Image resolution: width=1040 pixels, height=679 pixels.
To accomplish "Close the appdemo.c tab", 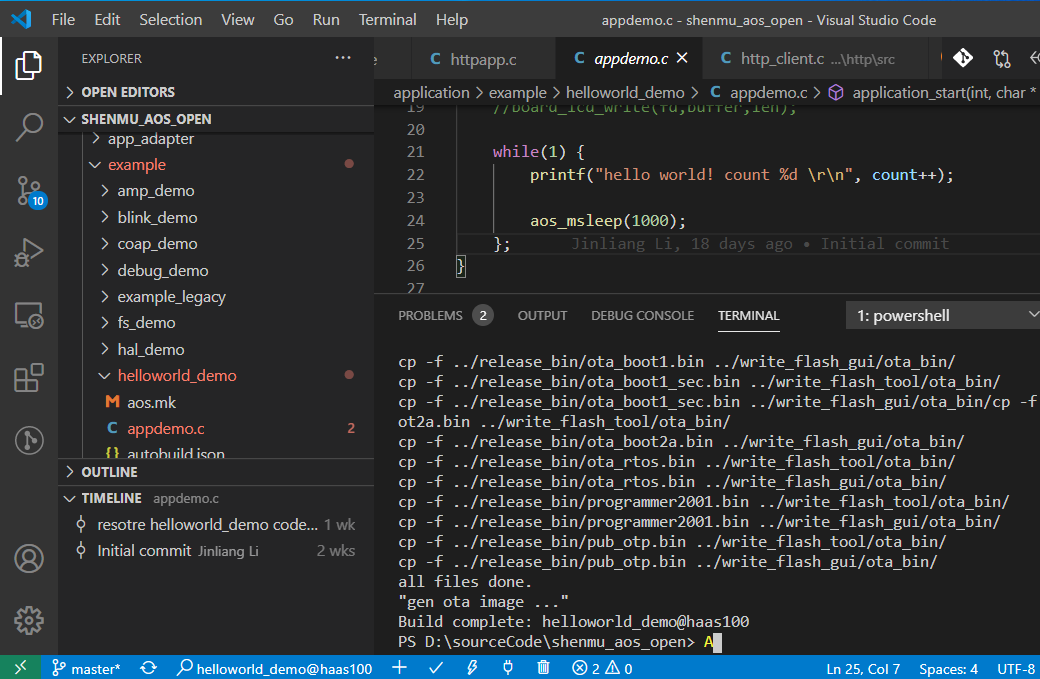I will (x=682, y=58).
